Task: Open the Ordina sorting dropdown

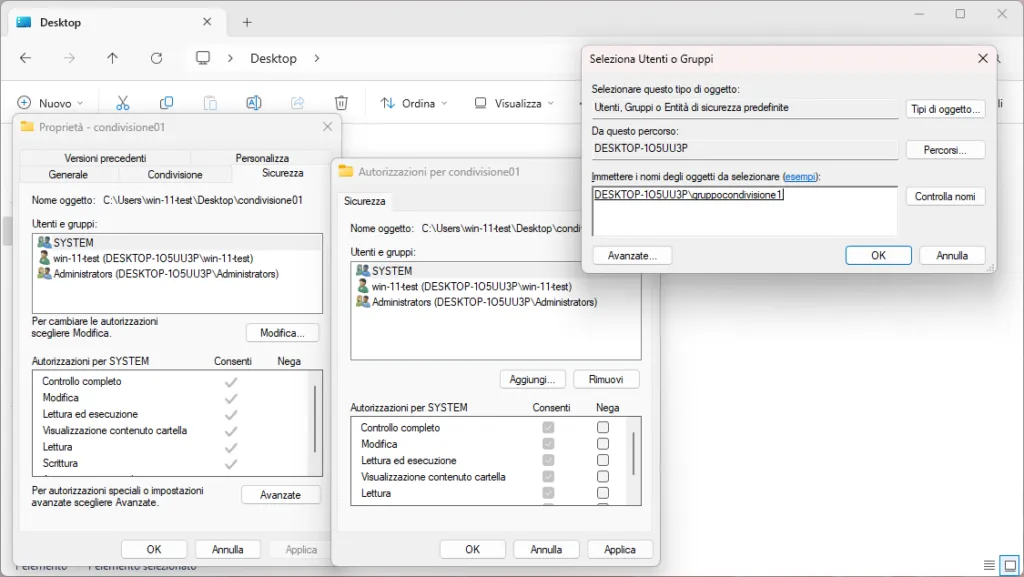Action: click(413, 102)
